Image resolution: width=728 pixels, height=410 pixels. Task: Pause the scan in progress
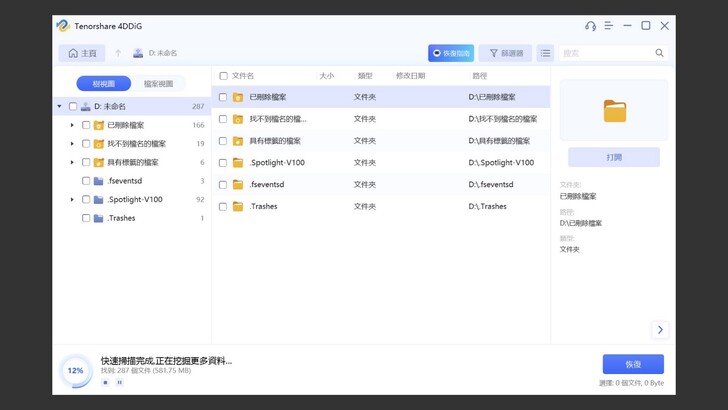119,382
